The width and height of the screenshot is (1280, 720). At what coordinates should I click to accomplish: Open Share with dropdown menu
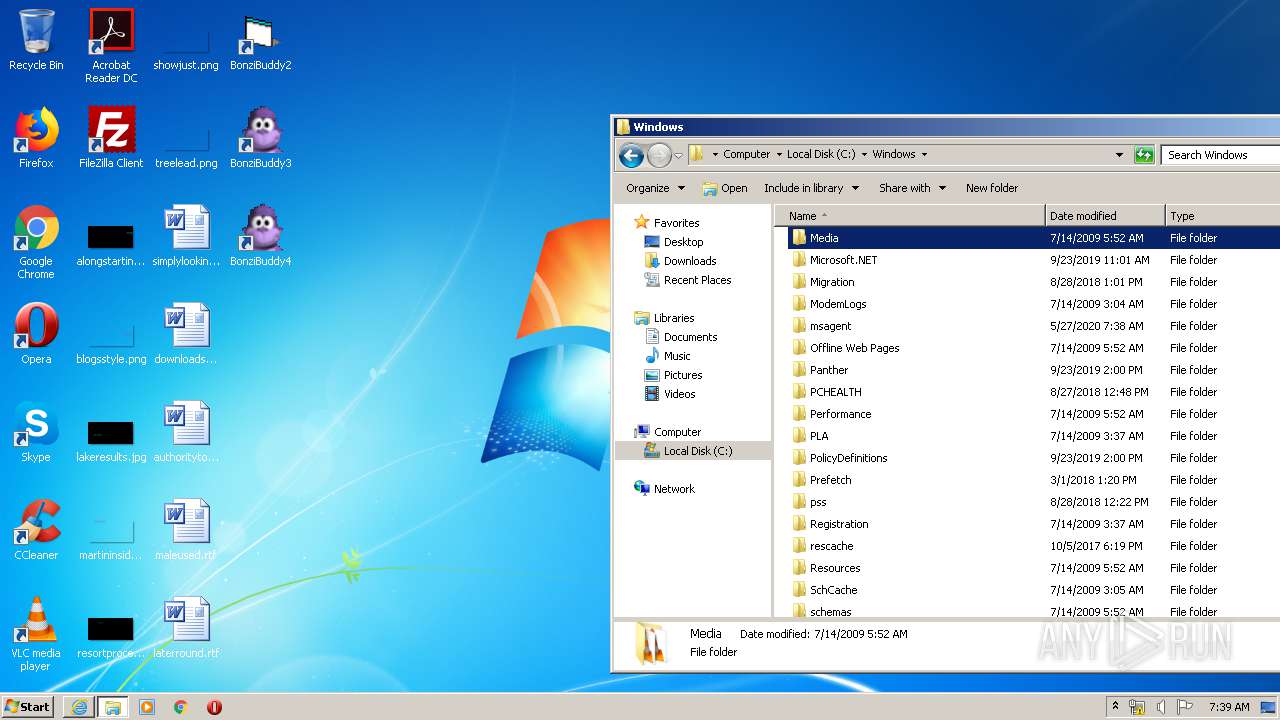(912, 188)
